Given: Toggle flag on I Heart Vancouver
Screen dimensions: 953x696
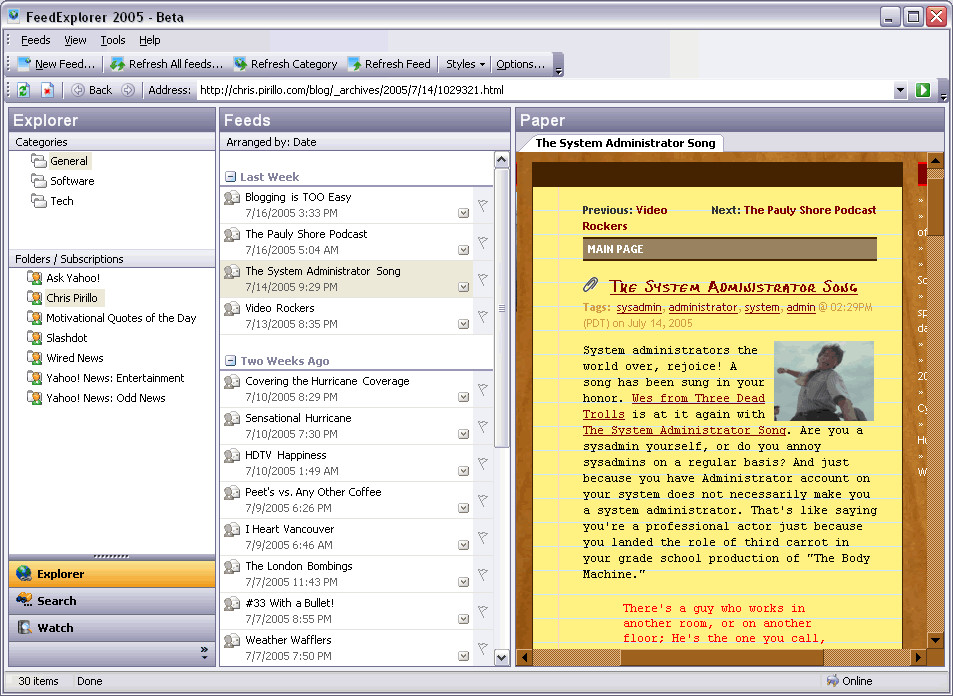Looking at the screenshot, I should pyautogui.click(x=483, y=537).
